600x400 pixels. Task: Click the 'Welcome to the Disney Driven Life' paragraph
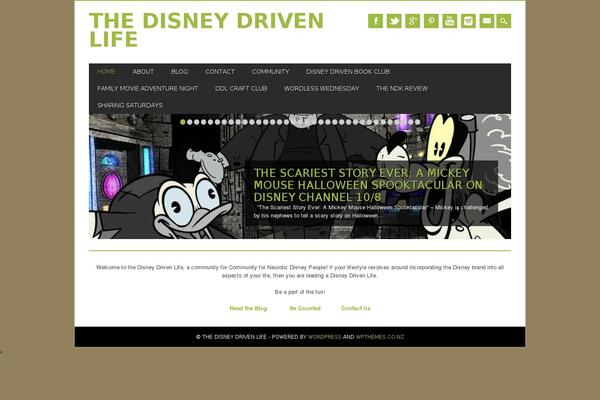[300, 271]
